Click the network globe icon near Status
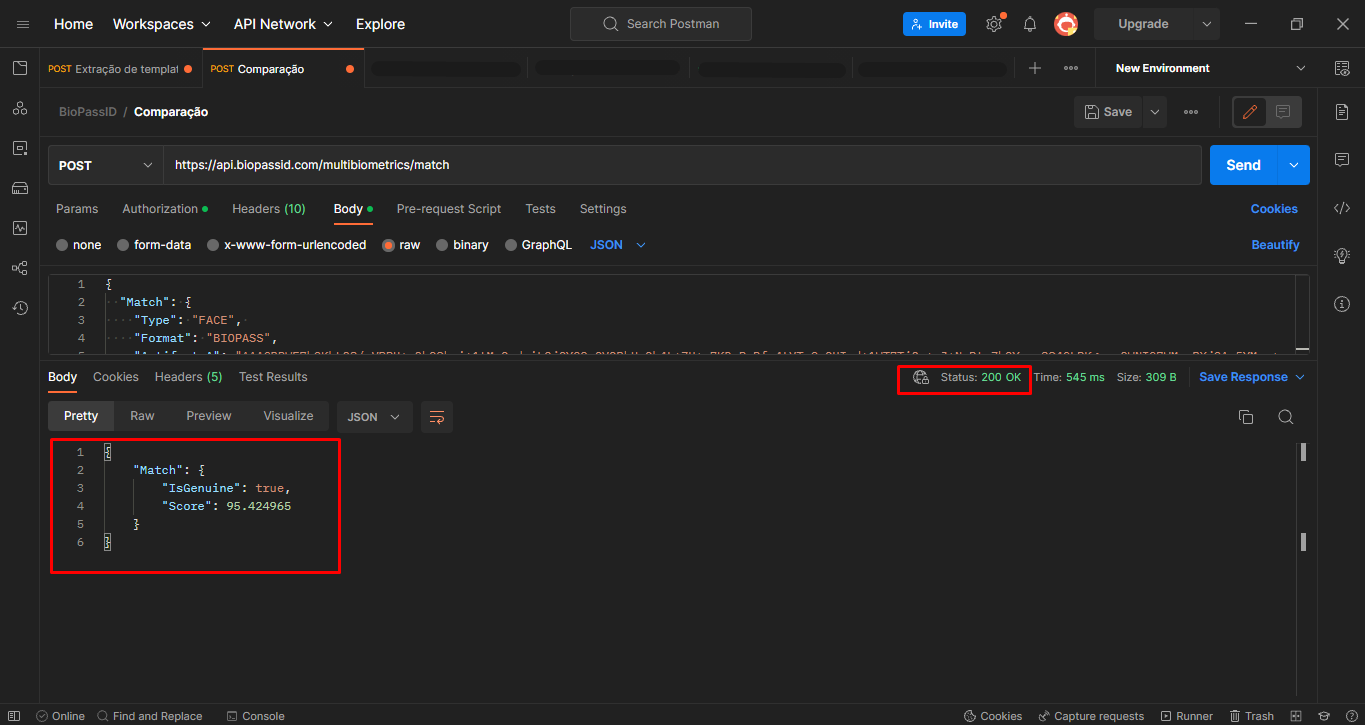Image resolution: width=1365 pixels, height=725 pixels. pos(921,377)
